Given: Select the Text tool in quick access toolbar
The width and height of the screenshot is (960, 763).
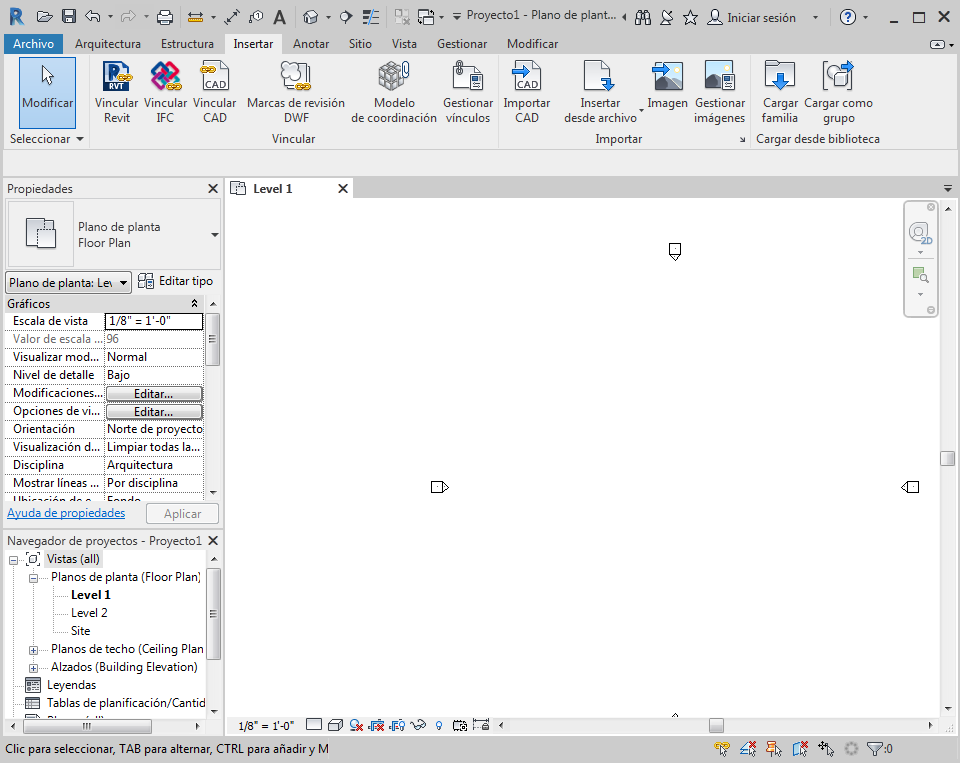Looking at the screenshot, I should pyautogui.click(x=279, y=17).
